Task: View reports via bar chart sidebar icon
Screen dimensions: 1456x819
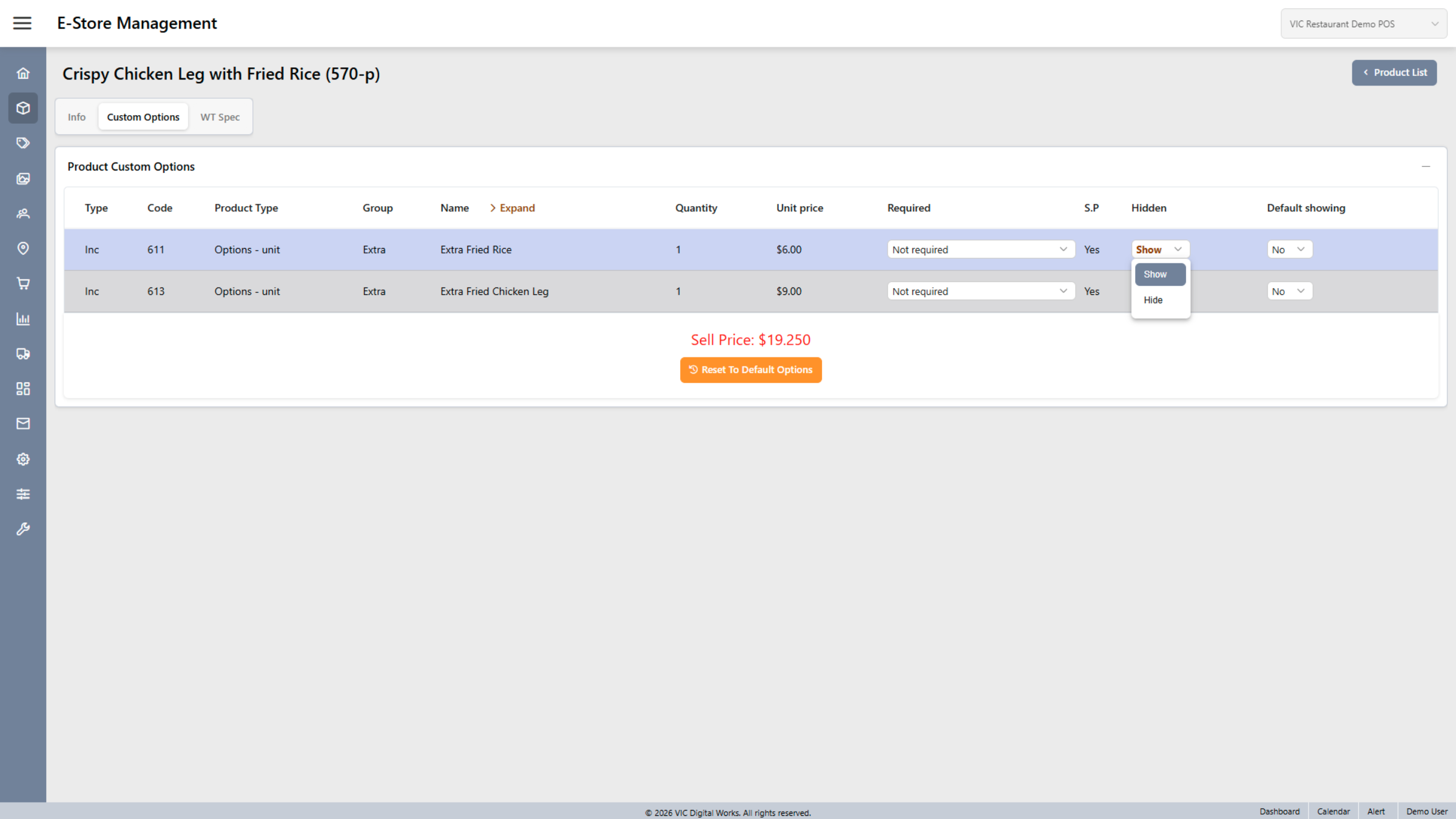Action: coord(22,318)
